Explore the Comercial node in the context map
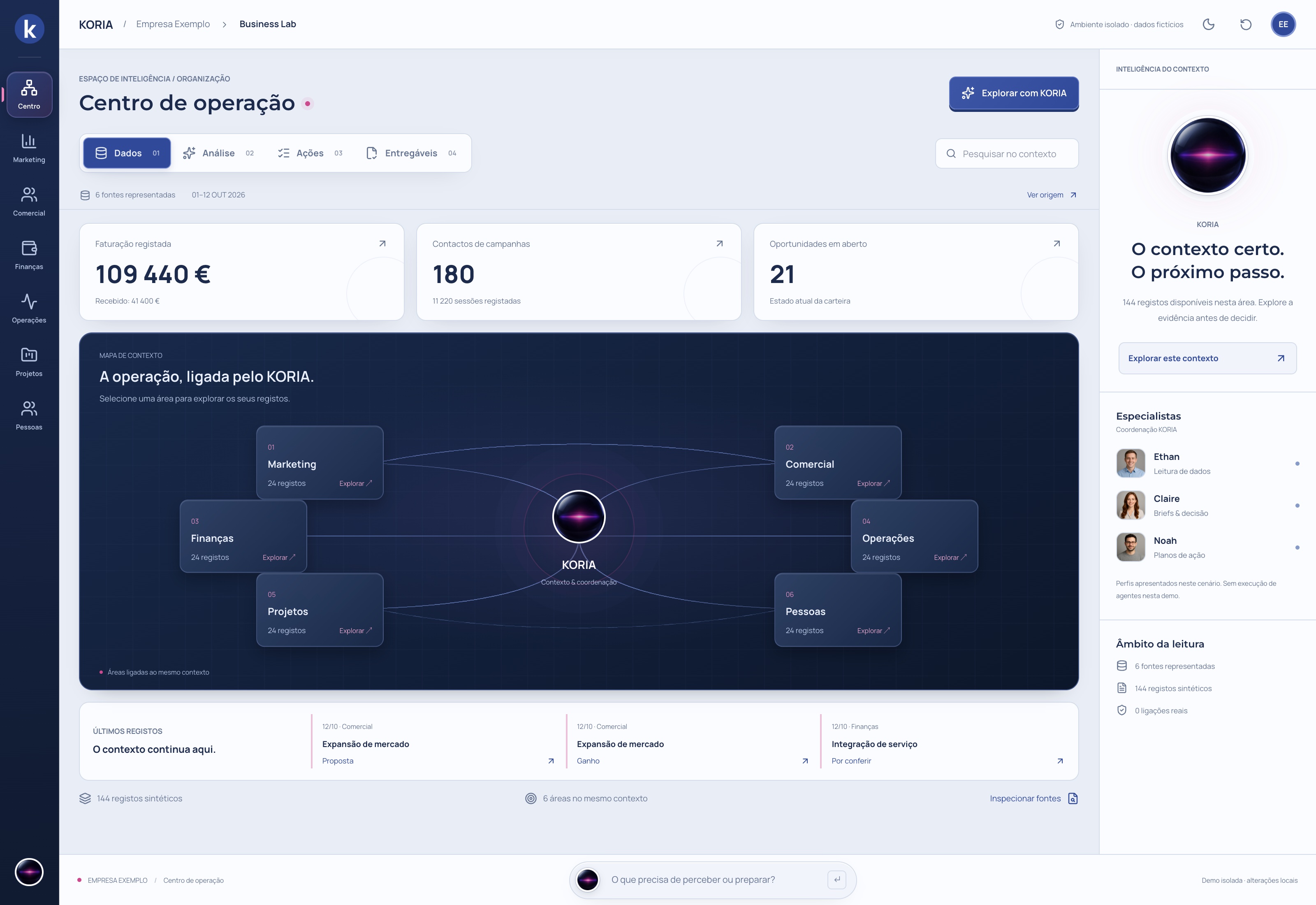The image size is (1316, 905). tap(838, 463)
